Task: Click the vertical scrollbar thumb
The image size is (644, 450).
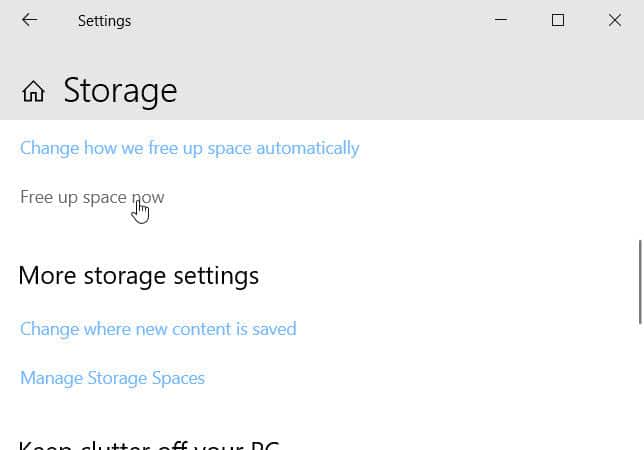Action: pos(640,282)
